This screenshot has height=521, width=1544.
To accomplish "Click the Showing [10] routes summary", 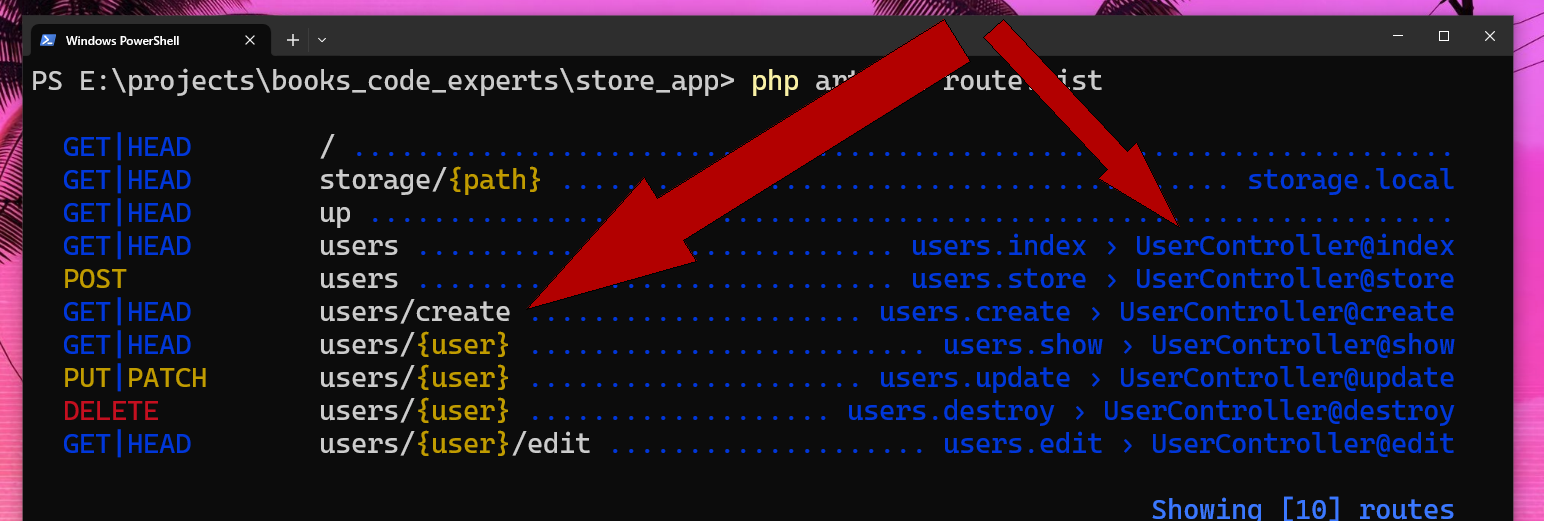I will click(x=1302, y=508).
